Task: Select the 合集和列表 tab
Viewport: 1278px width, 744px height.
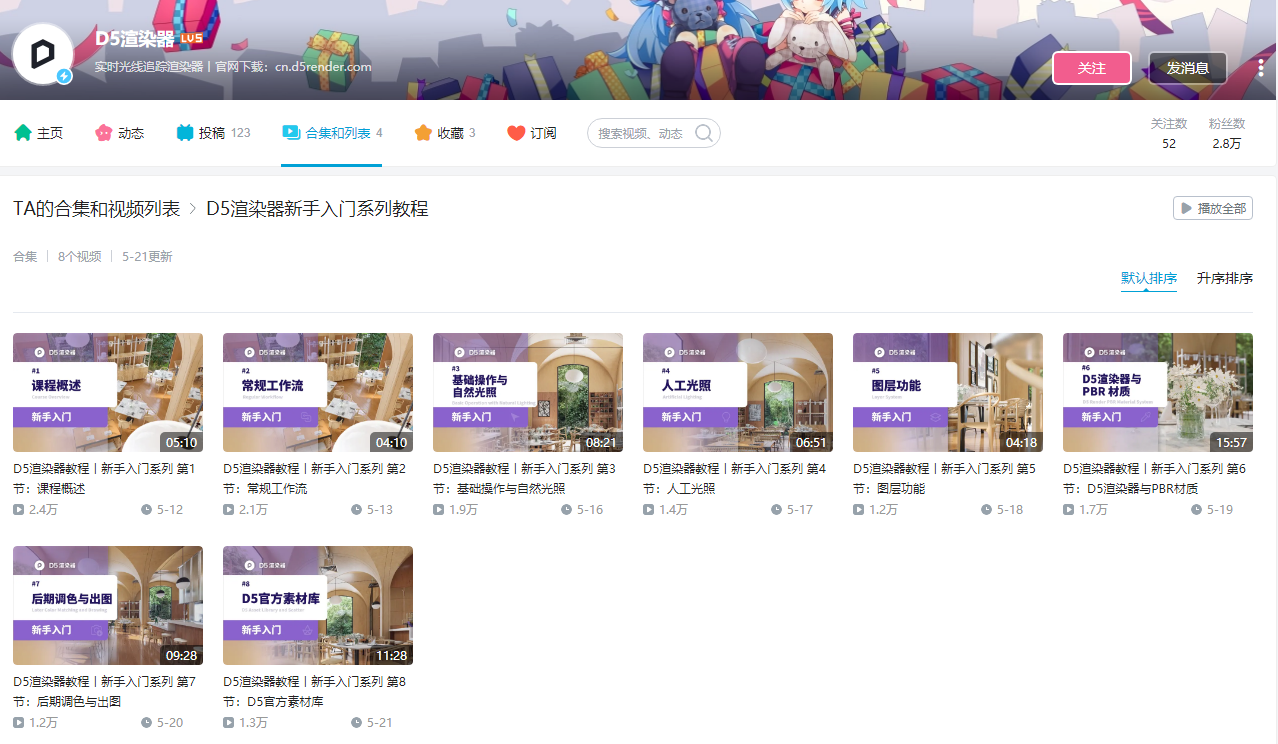Action: (x=332, y=133)
